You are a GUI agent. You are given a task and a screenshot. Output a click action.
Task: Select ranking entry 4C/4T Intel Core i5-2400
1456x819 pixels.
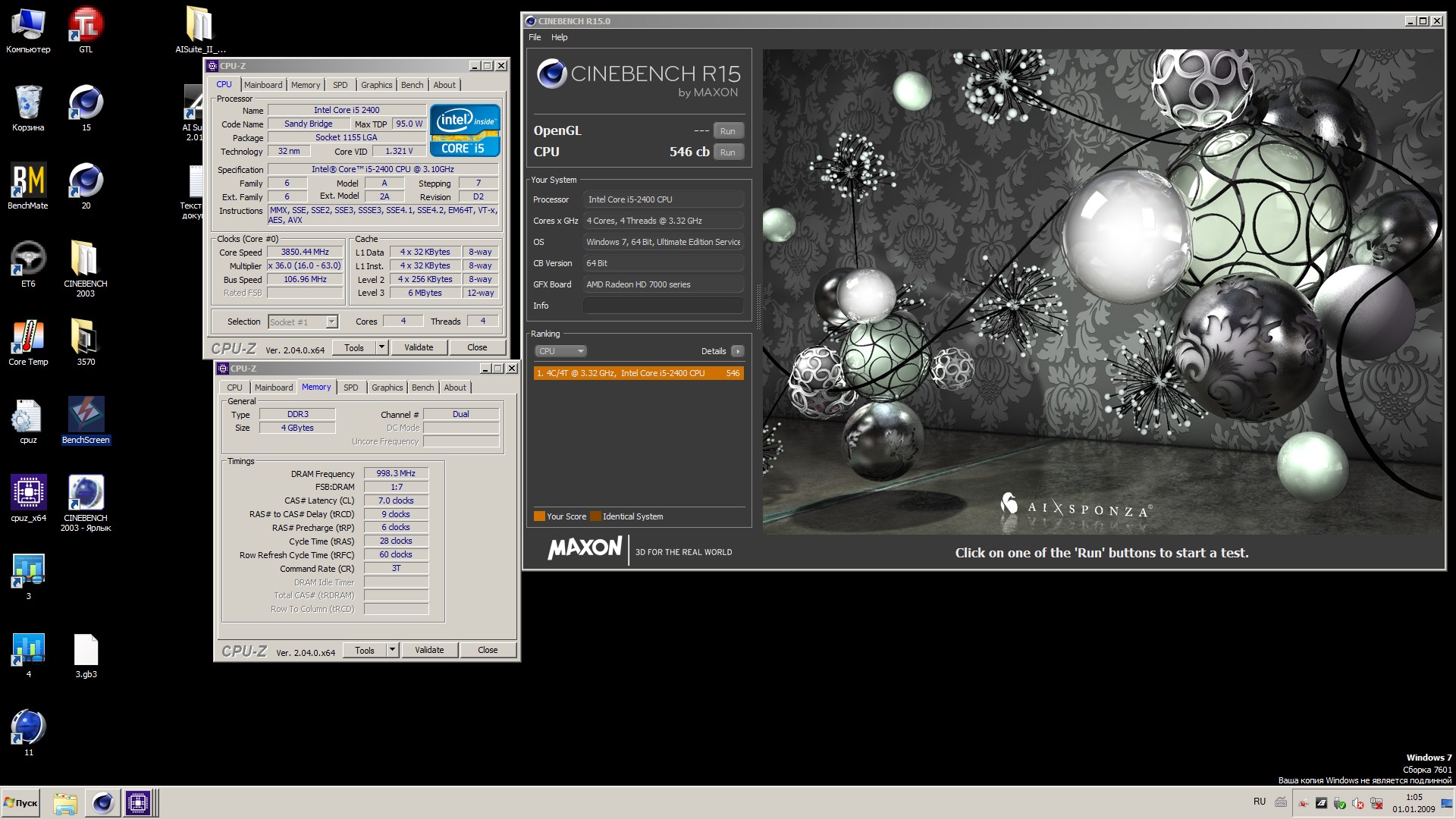tap(639, 373)
